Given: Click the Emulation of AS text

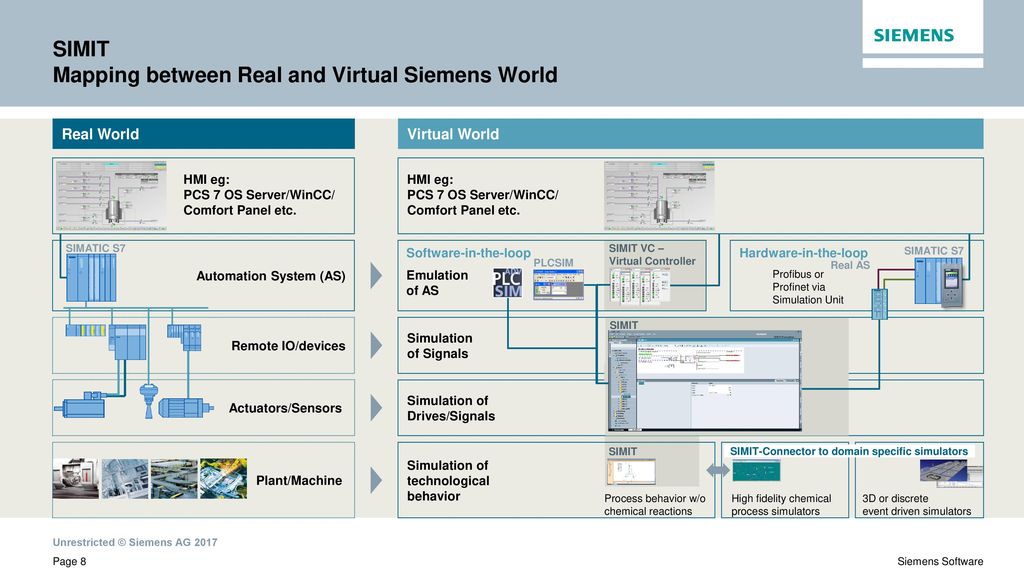Looking at the screenshot, I should tap(437, 283).
